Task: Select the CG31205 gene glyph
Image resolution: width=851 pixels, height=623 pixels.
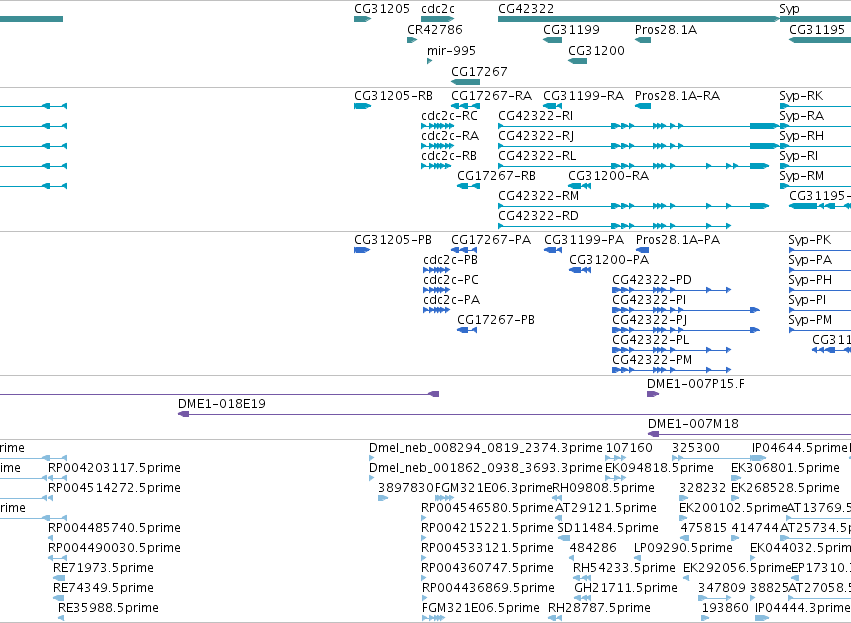Action: [x=362, y=19]
